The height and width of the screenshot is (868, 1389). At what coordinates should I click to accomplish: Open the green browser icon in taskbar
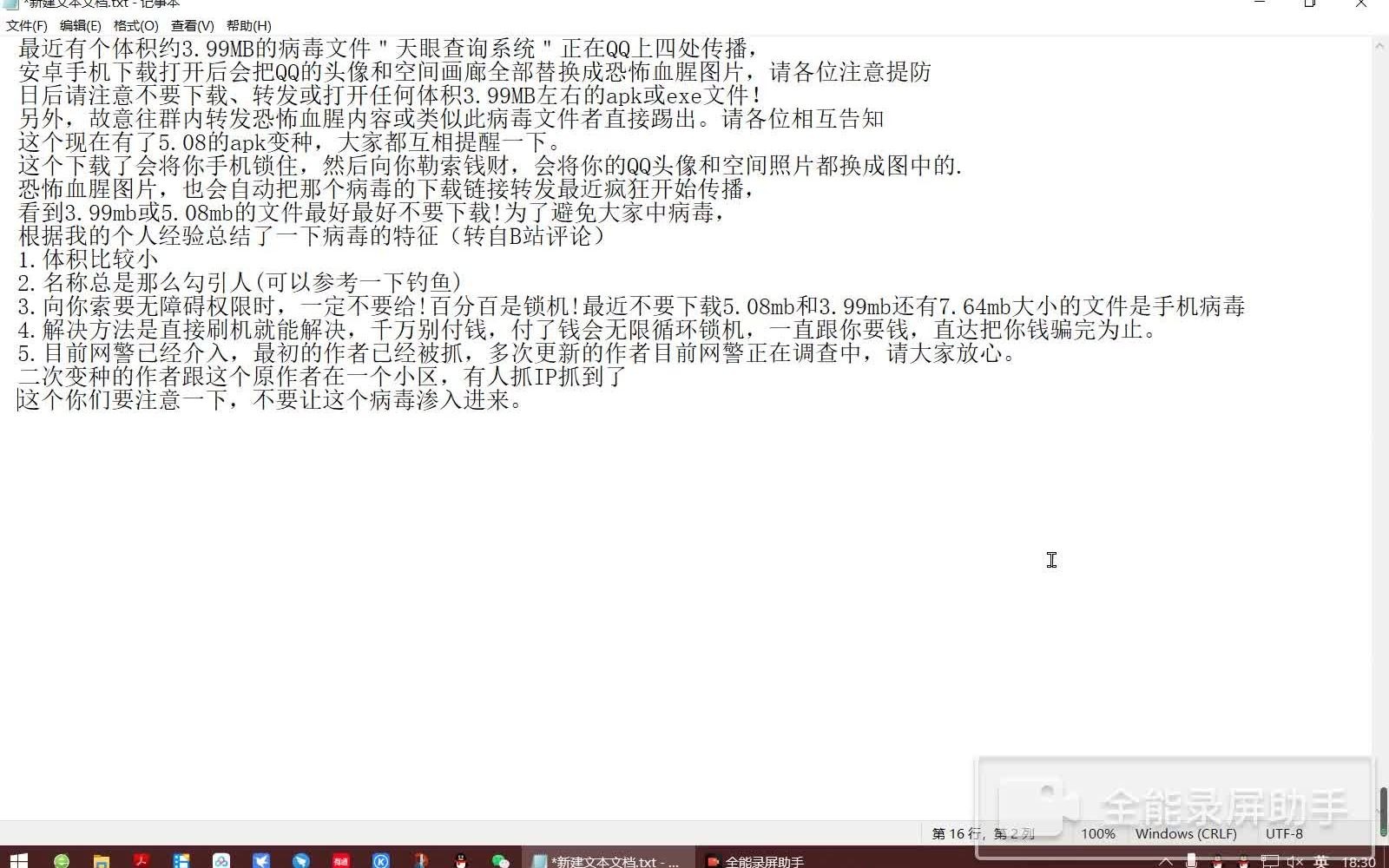(x=61, y=860)
